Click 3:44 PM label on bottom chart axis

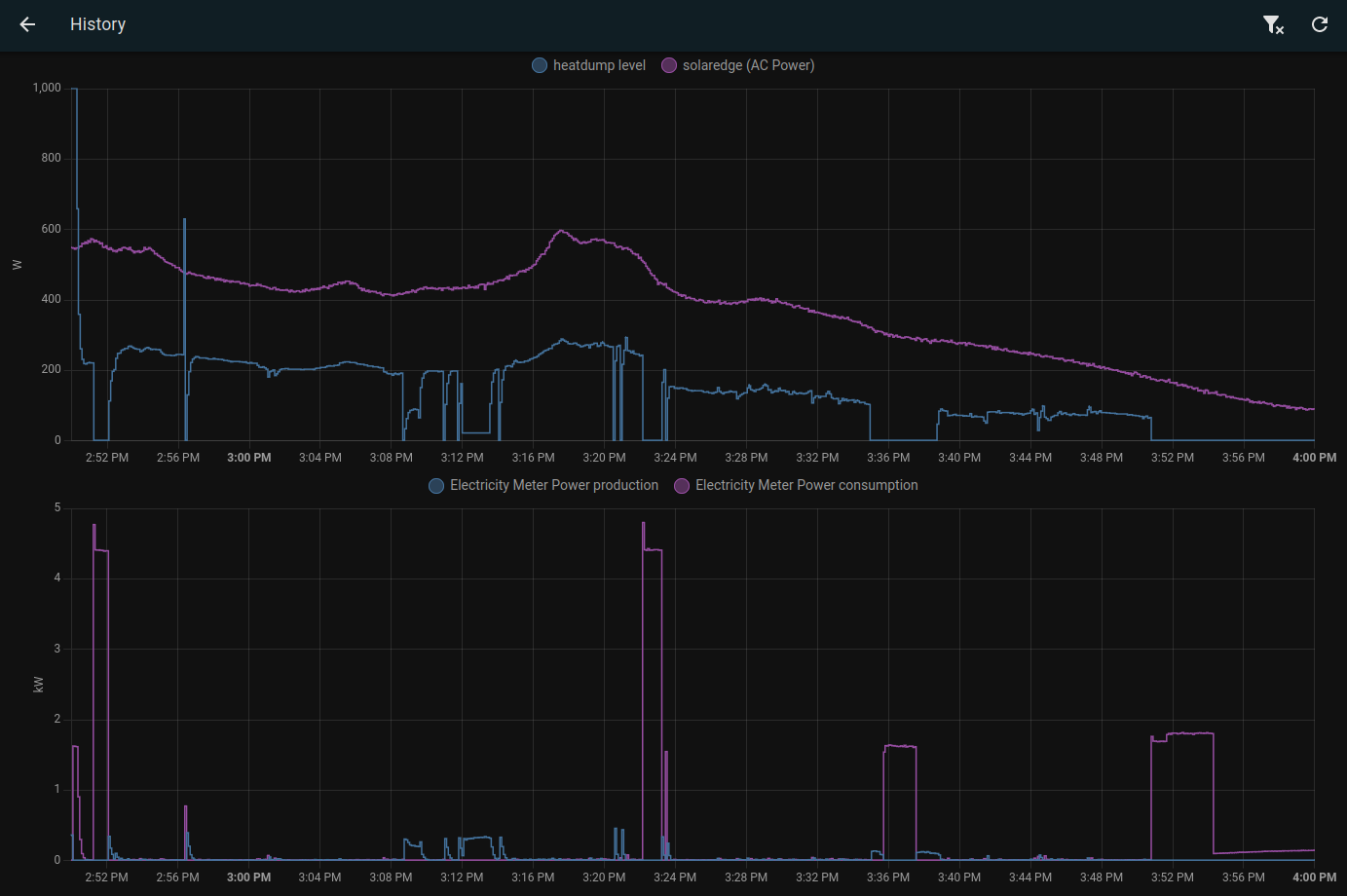(1030, 877)
